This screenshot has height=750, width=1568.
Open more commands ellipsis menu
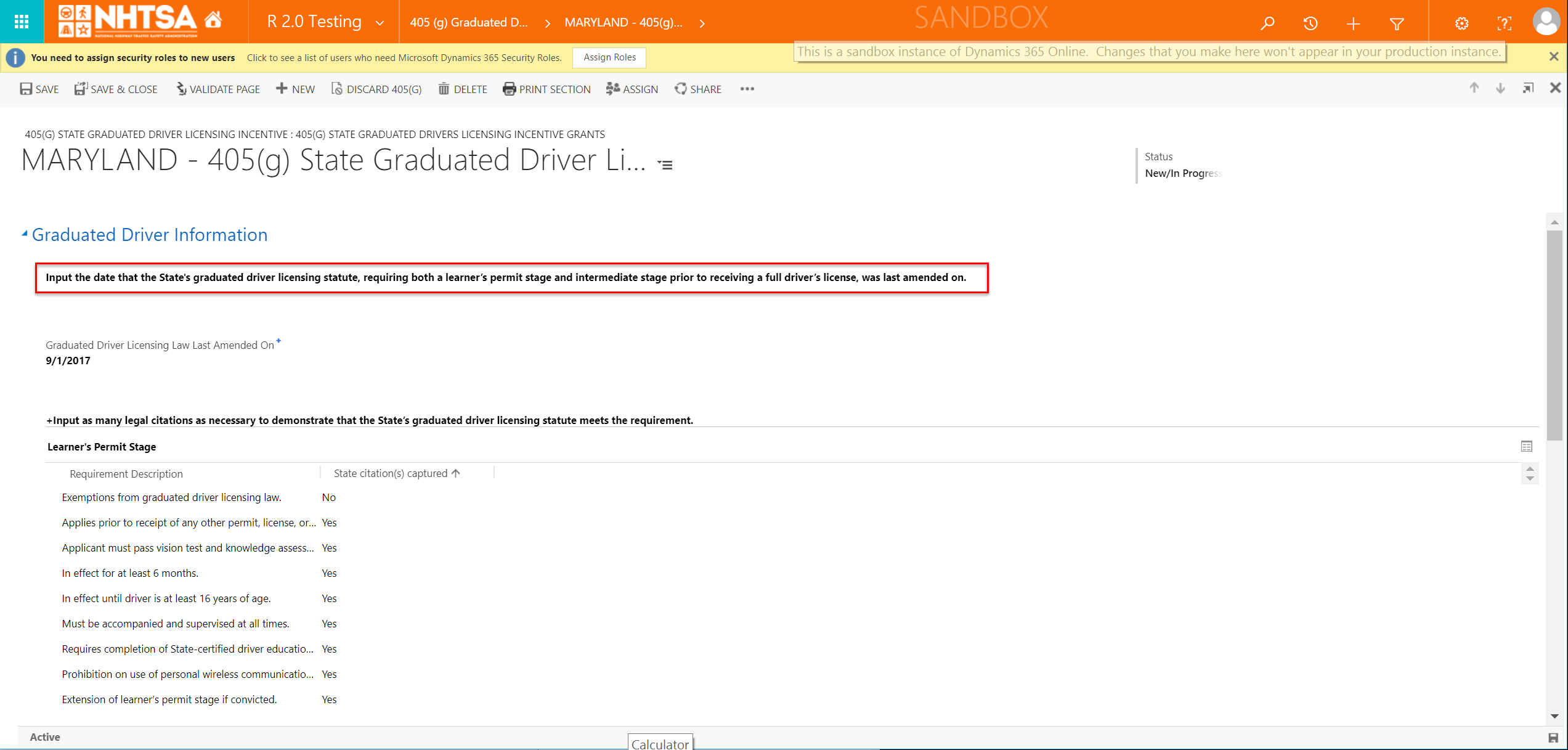coord(747,89)
